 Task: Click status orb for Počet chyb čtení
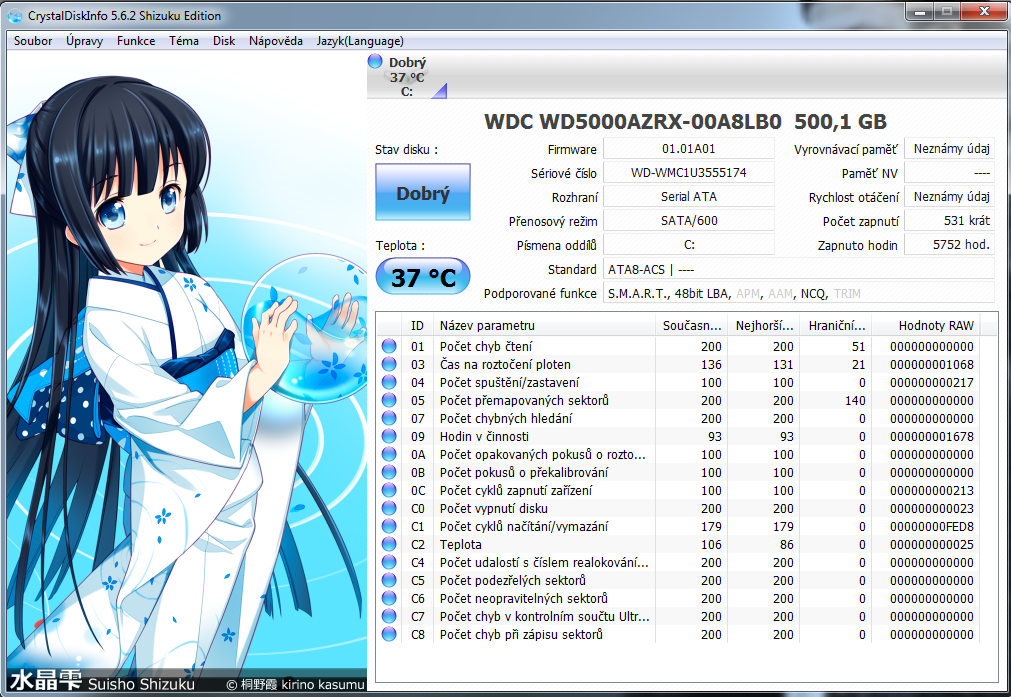[x=389, y=346]
